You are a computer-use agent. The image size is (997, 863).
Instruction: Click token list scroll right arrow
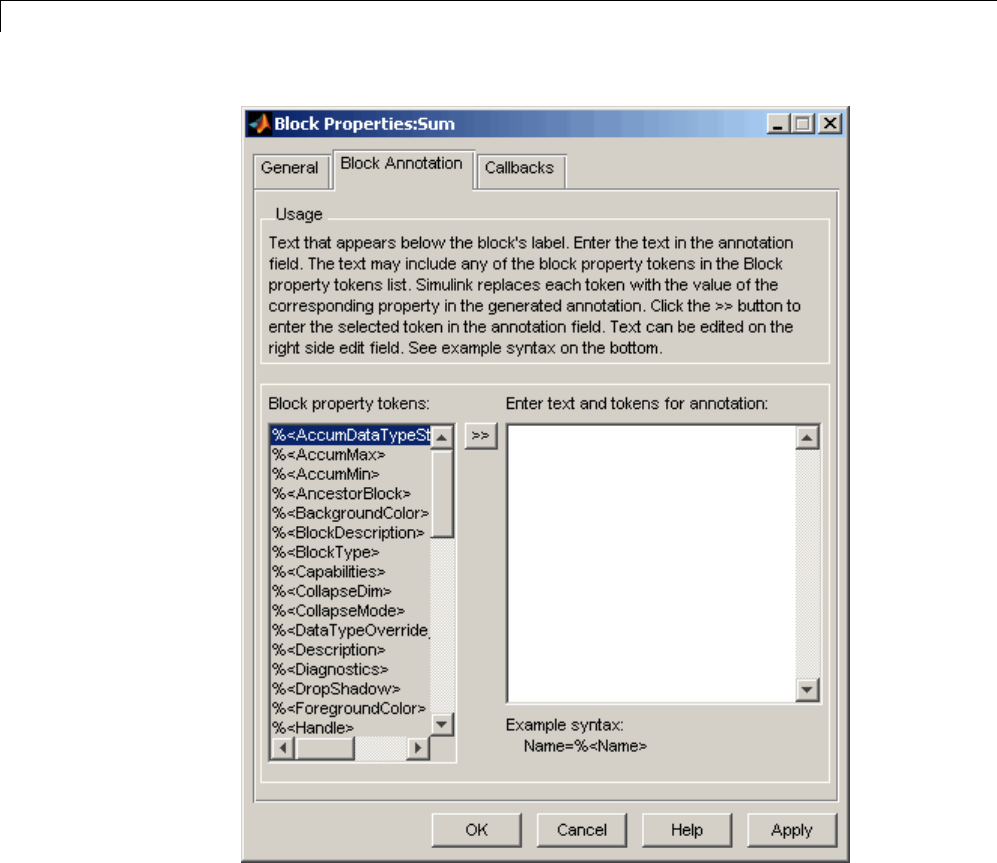click(x=418, y=748)
